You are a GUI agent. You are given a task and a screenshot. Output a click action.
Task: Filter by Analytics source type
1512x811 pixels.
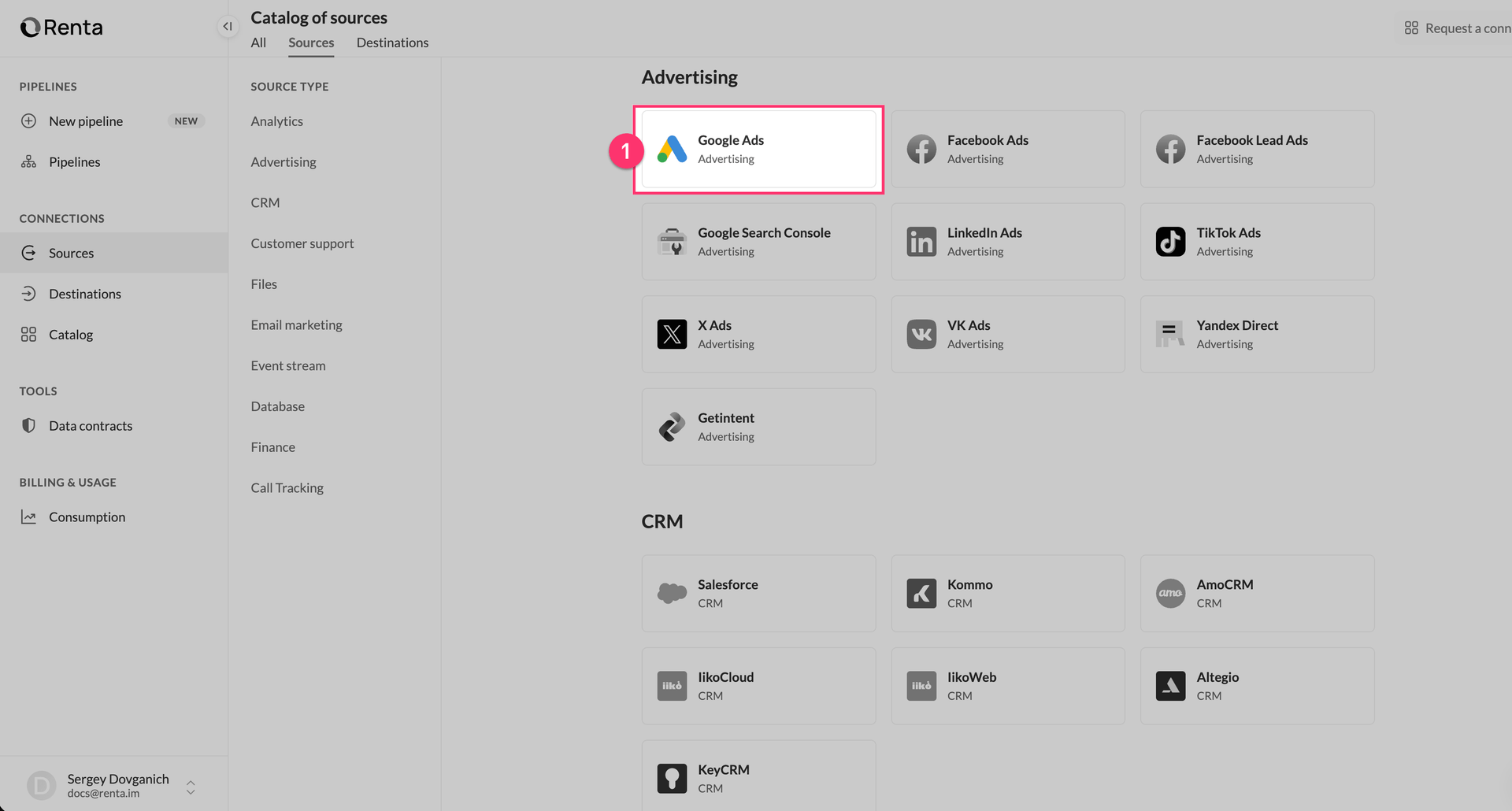point(276,121)
